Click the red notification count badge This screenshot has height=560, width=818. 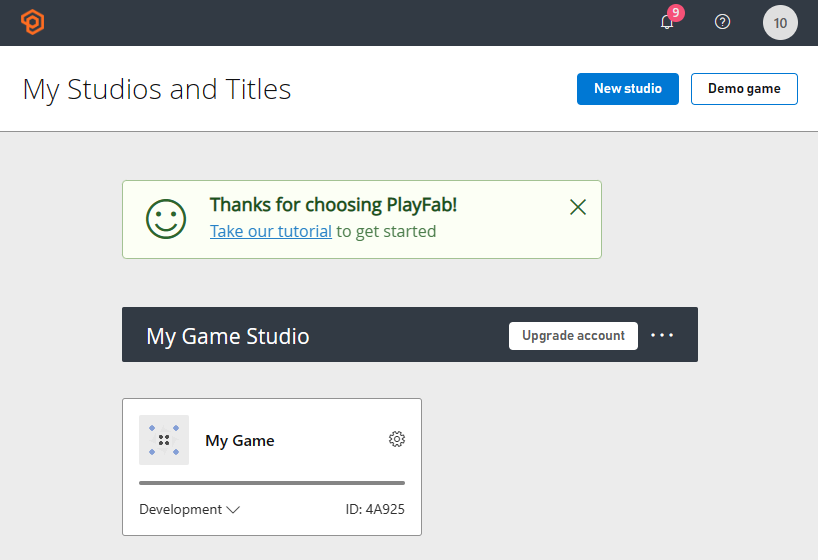pos(676,13)
